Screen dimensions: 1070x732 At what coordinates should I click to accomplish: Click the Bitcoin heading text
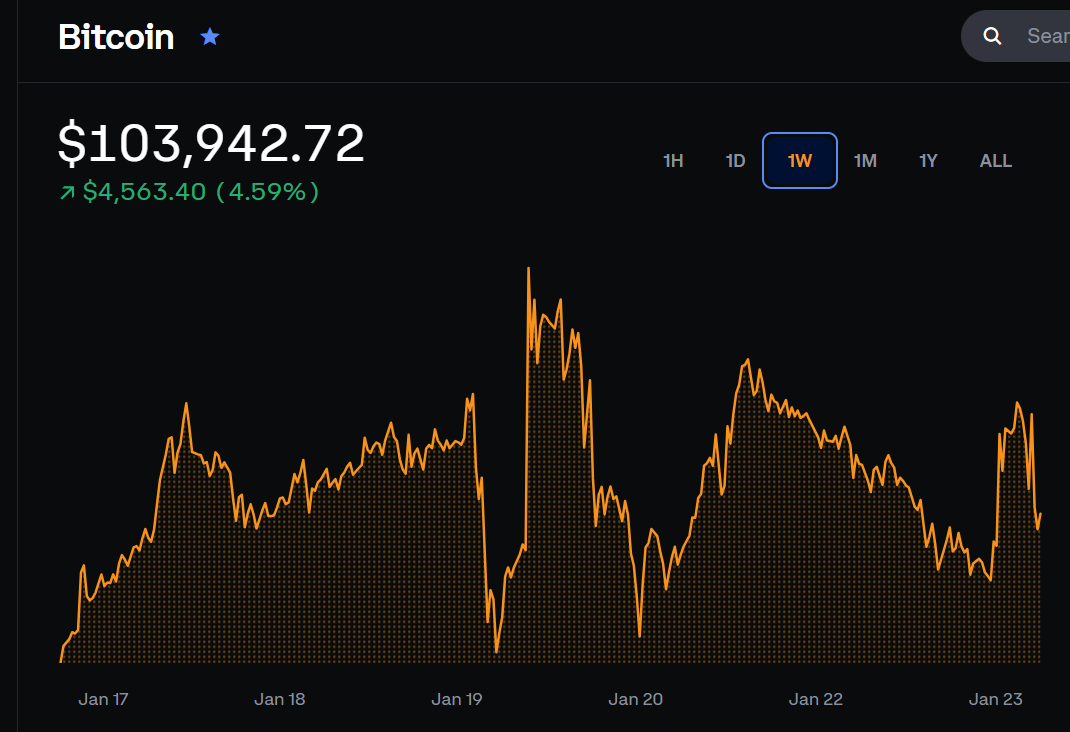click(x=116, y=37)
